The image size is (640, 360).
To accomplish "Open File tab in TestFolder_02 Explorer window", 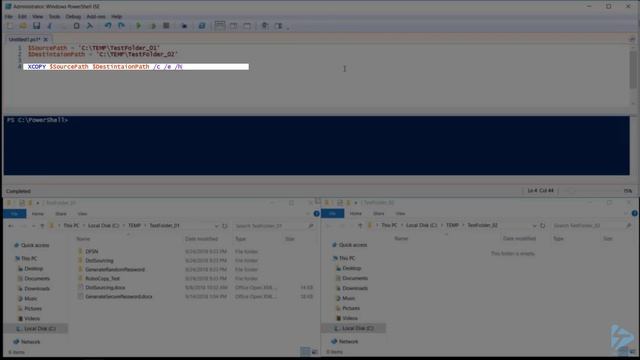I will (333, 213).
